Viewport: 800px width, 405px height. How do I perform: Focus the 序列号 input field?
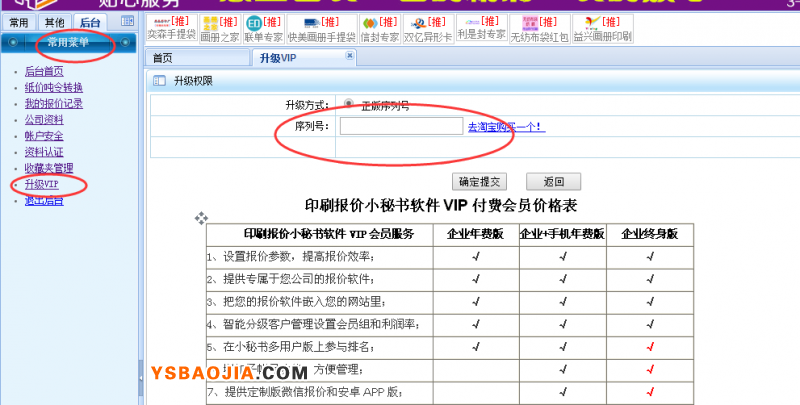coord(402,126)
